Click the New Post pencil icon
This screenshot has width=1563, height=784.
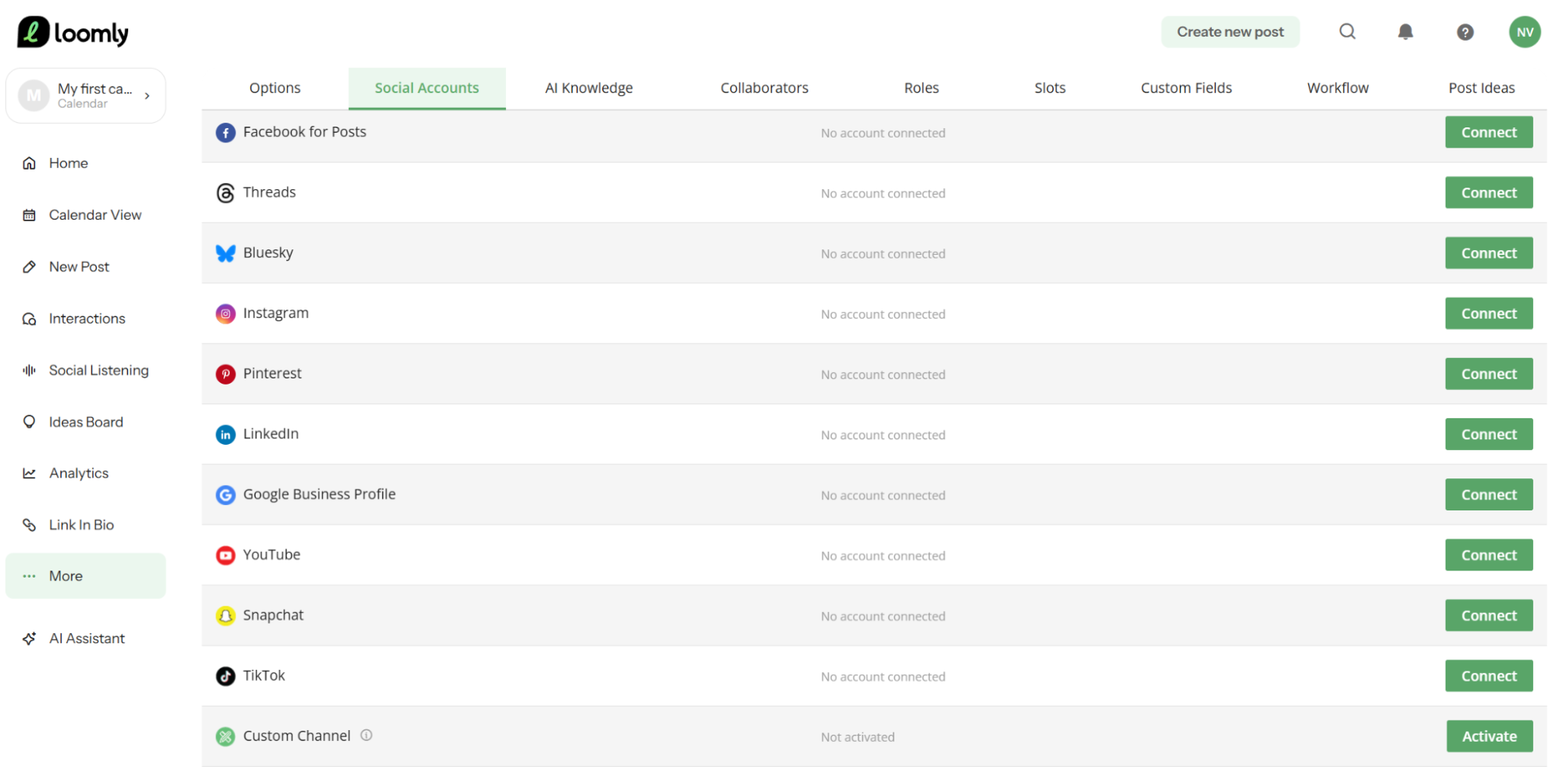click(x=29, y=267)
